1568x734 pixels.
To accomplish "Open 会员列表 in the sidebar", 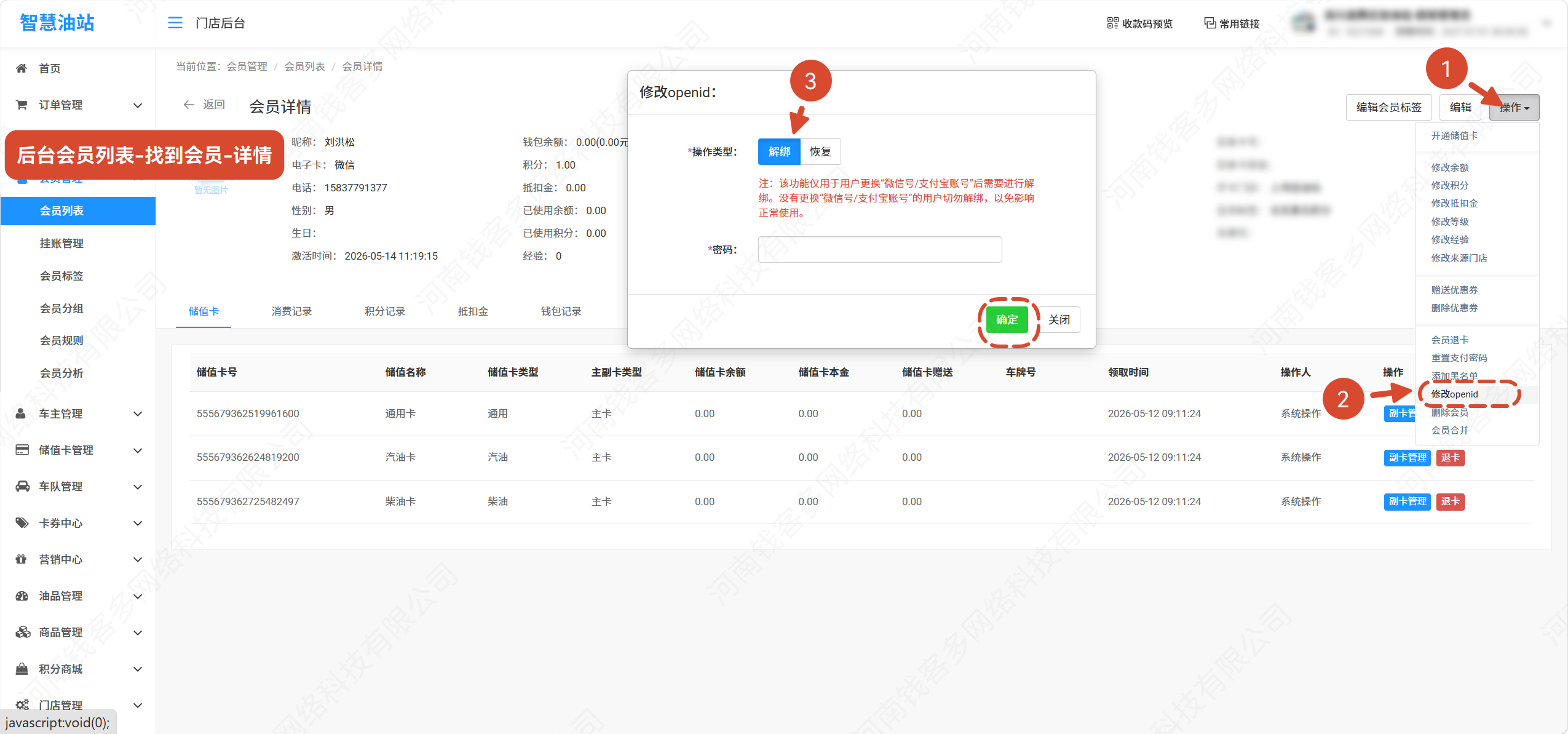I will pyautogui.click(x=78, y=211).
